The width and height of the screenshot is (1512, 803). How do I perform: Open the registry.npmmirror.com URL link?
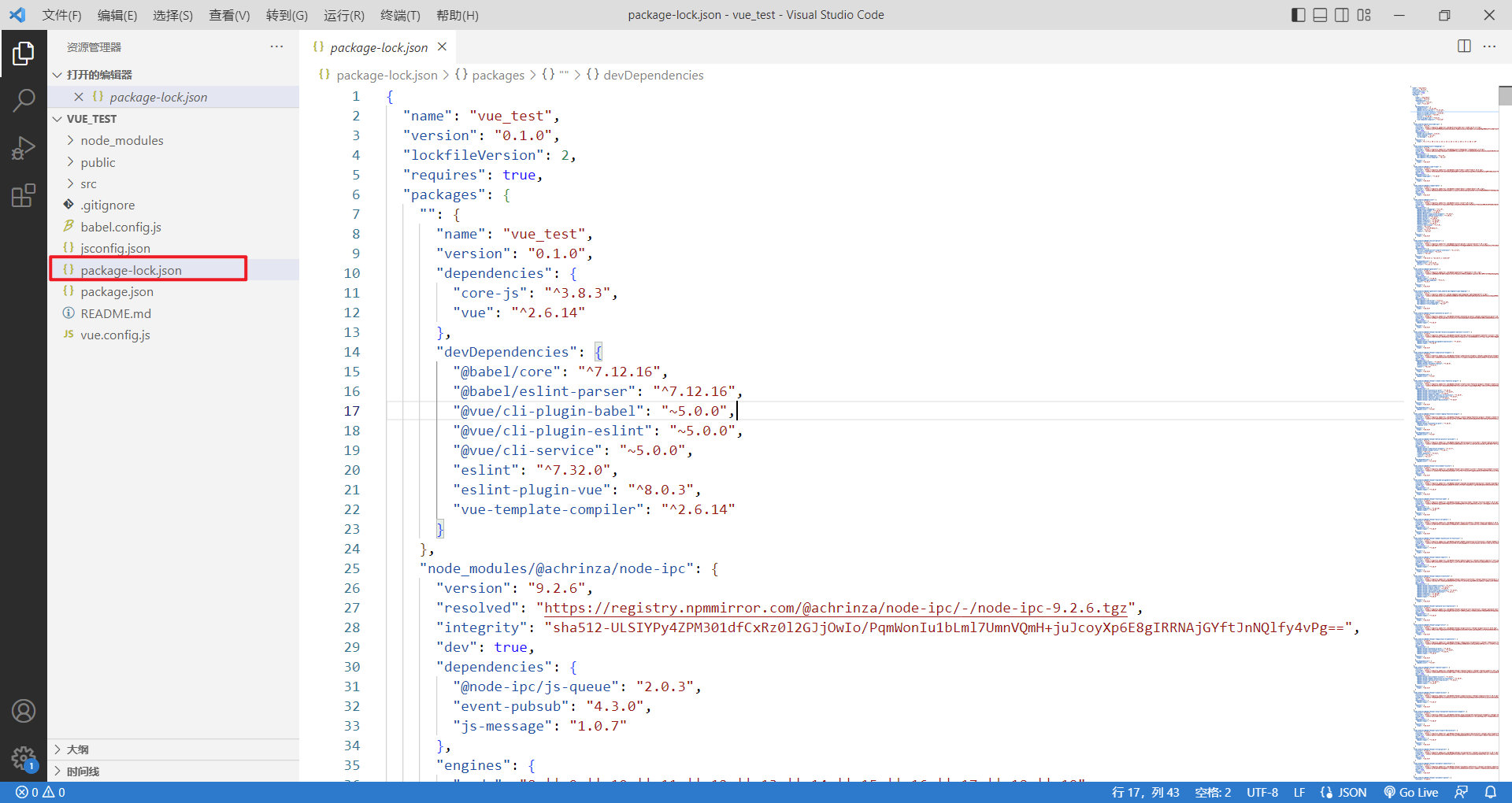point(836,608)
